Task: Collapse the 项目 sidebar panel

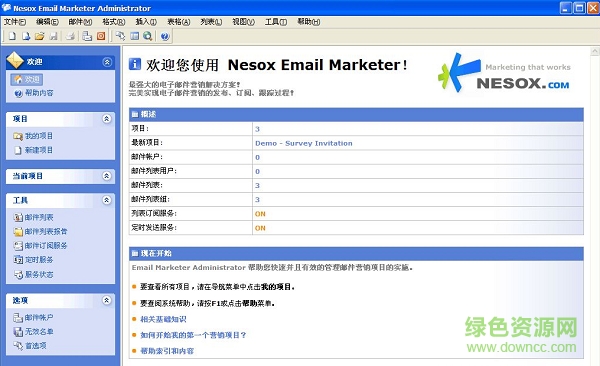Action: (x=107, y=119)
